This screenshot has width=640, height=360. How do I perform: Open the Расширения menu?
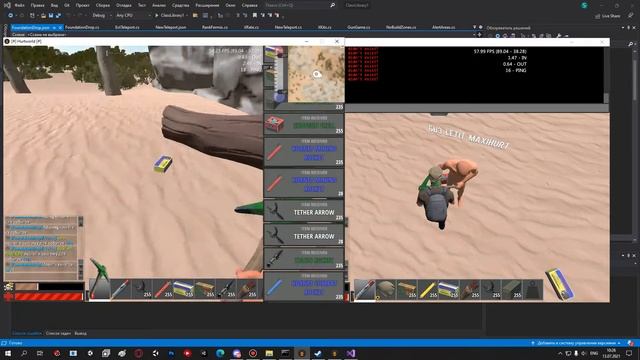[x=207, y=5]
